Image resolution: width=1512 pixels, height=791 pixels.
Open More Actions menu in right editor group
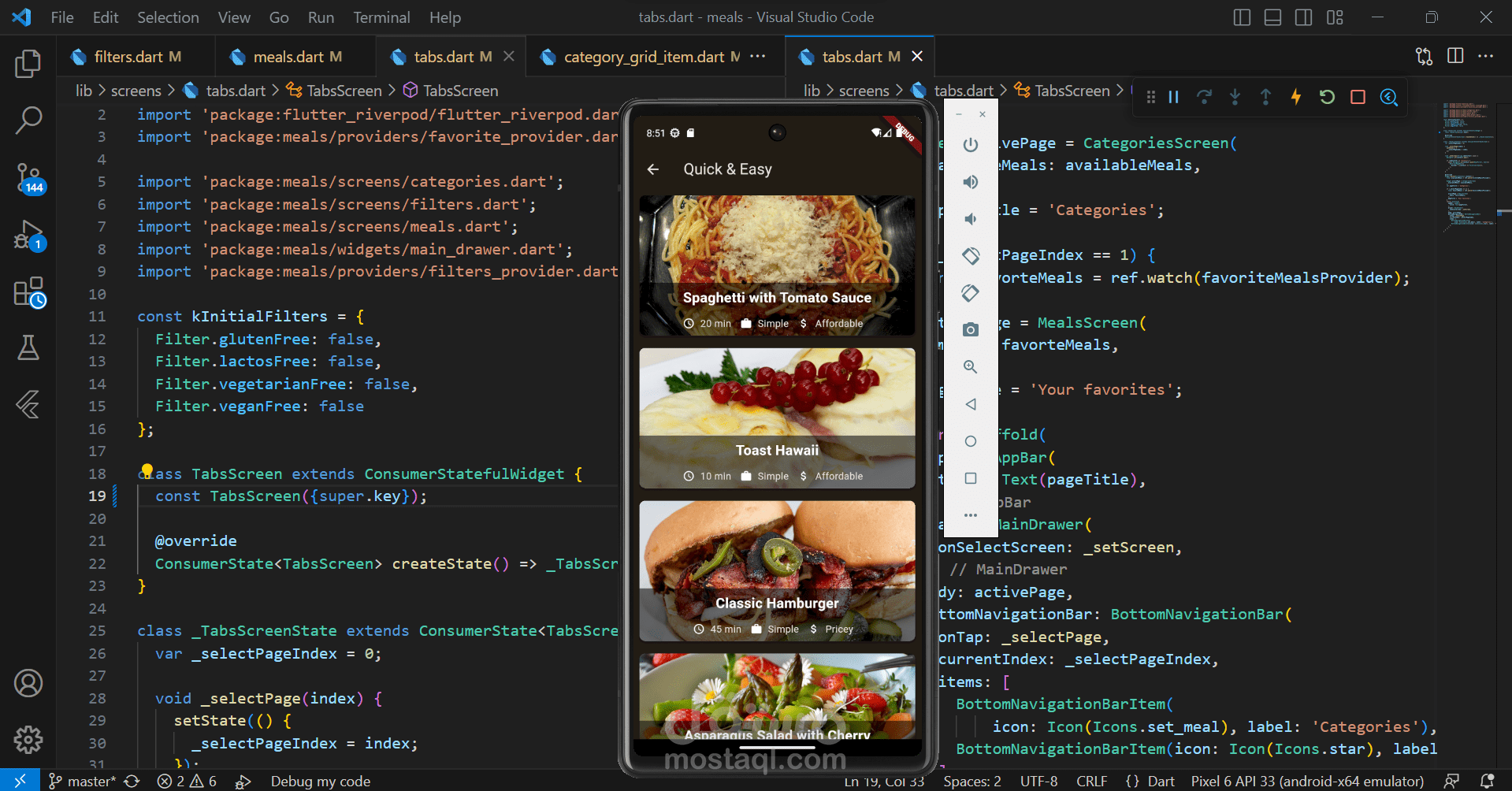pyautogui.click(x=1485, y=56)
